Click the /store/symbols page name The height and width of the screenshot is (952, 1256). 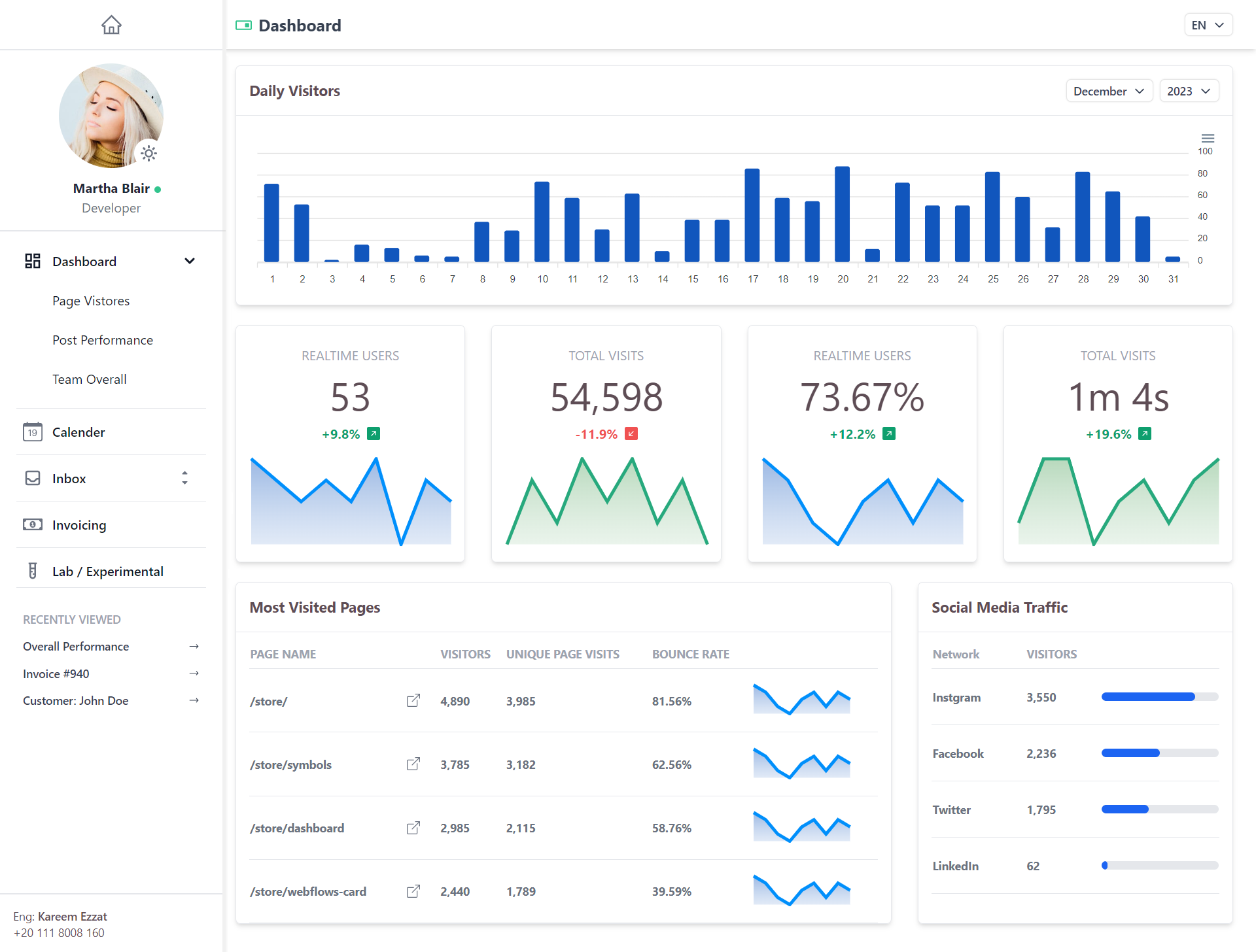click(291, 764)
